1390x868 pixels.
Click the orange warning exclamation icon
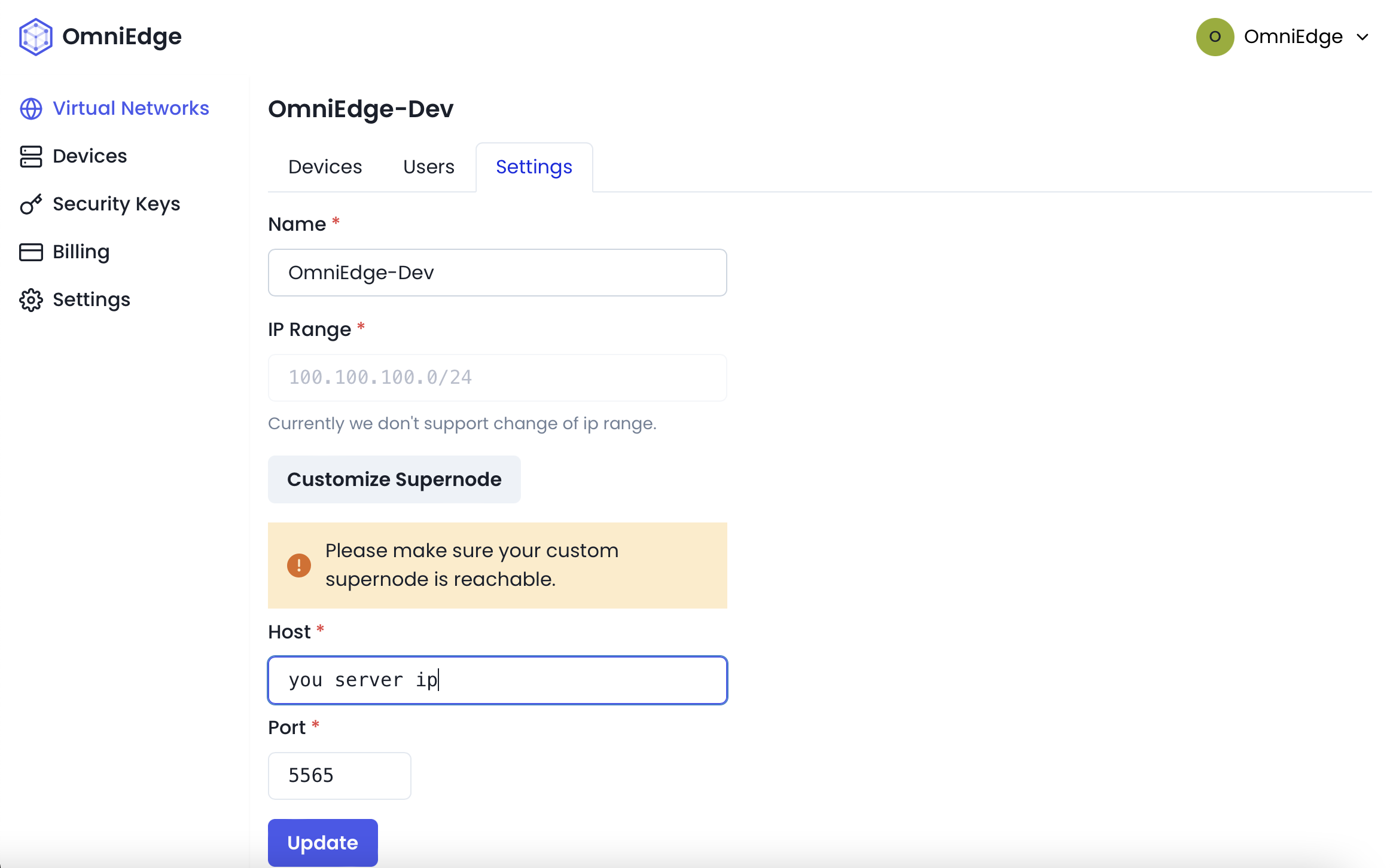(299, 565)
